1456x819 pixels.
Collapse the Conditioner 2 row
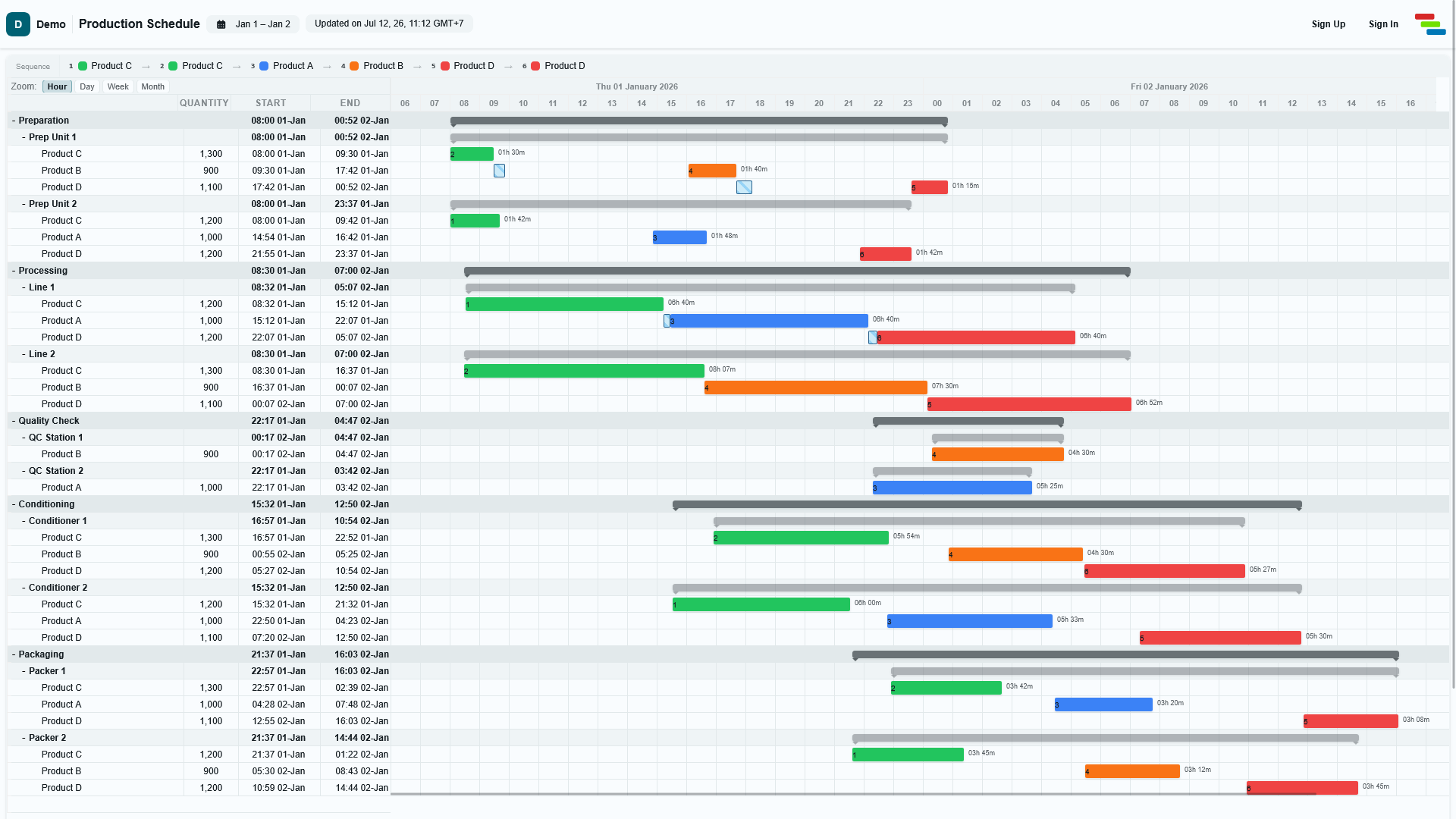(24, 588)
